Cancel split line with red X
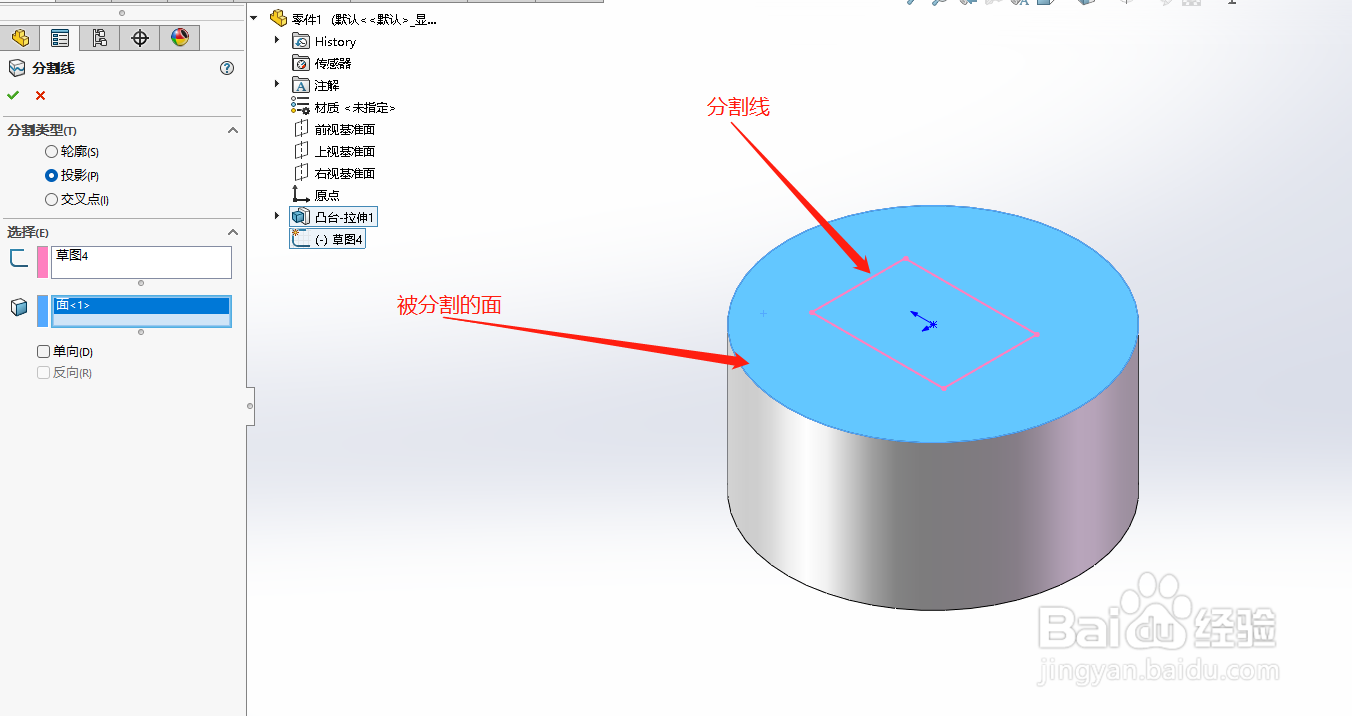The height and width of the screenshot is (716, 1352). [x=40, y=95]
